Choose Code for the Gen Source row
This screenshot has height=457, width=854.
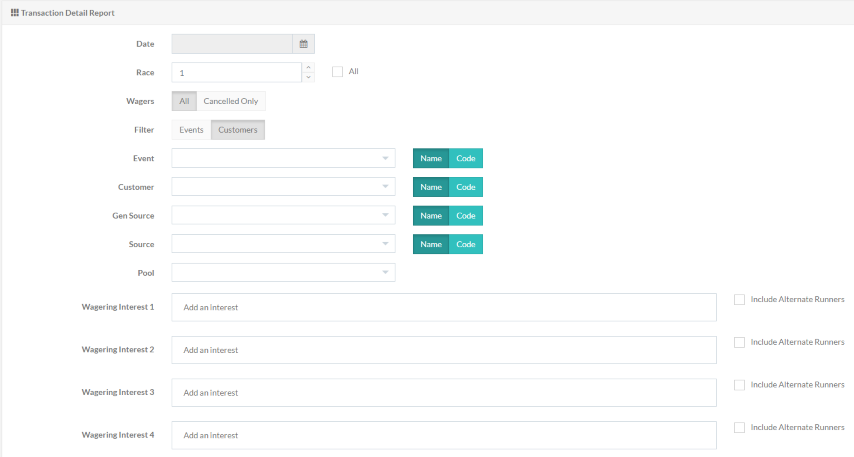pyautogui.click(x=466, y=216)
